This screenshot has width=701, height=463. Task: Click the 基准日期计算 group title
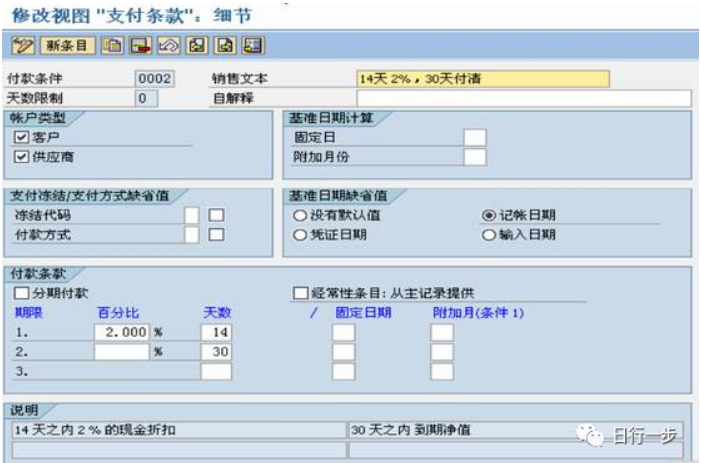pos(331,118)
